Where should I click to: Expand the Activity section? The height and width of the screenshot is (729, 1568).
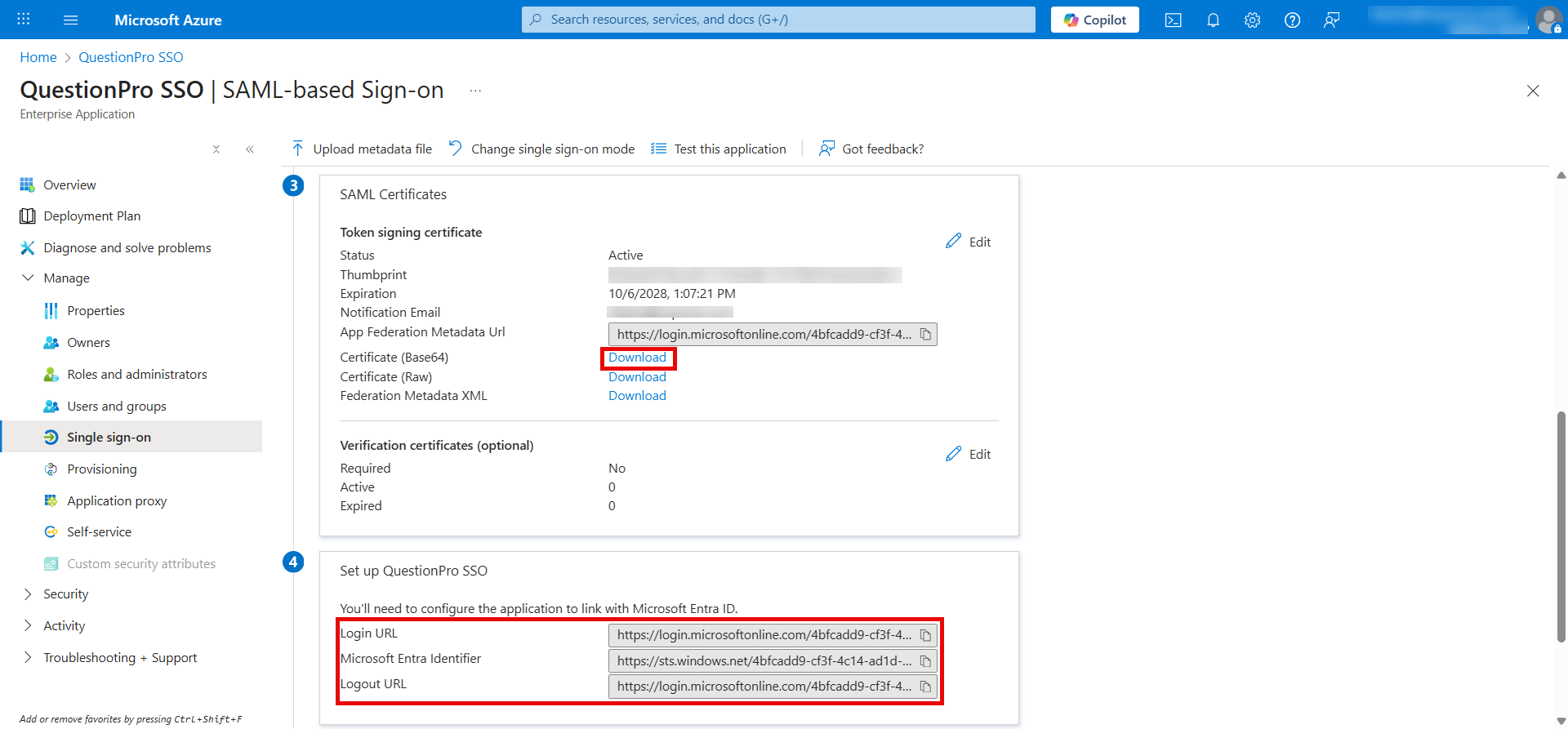[x=28, y=626]
